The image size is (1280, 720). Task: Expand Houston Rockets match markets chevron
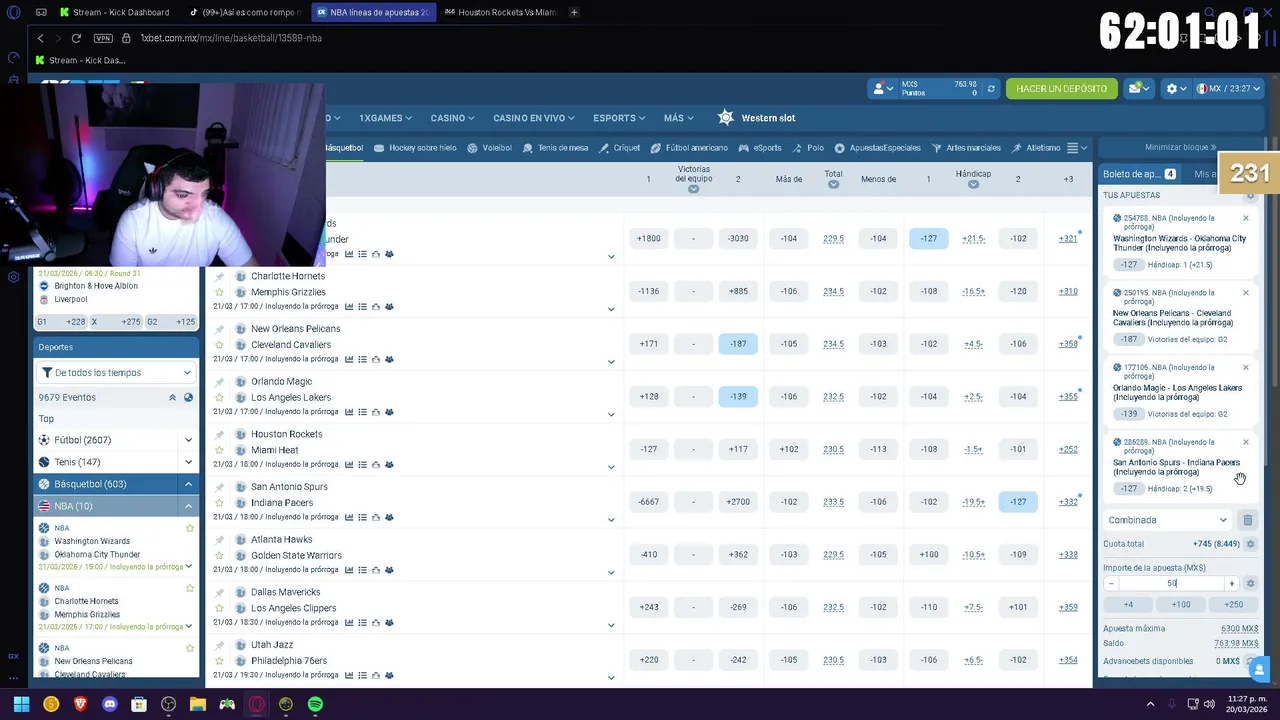pyautogui.click(x=611, y=467)
